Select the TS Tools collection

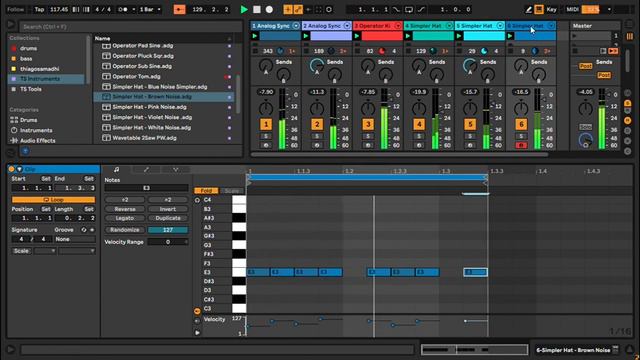(x=31, y=89)
